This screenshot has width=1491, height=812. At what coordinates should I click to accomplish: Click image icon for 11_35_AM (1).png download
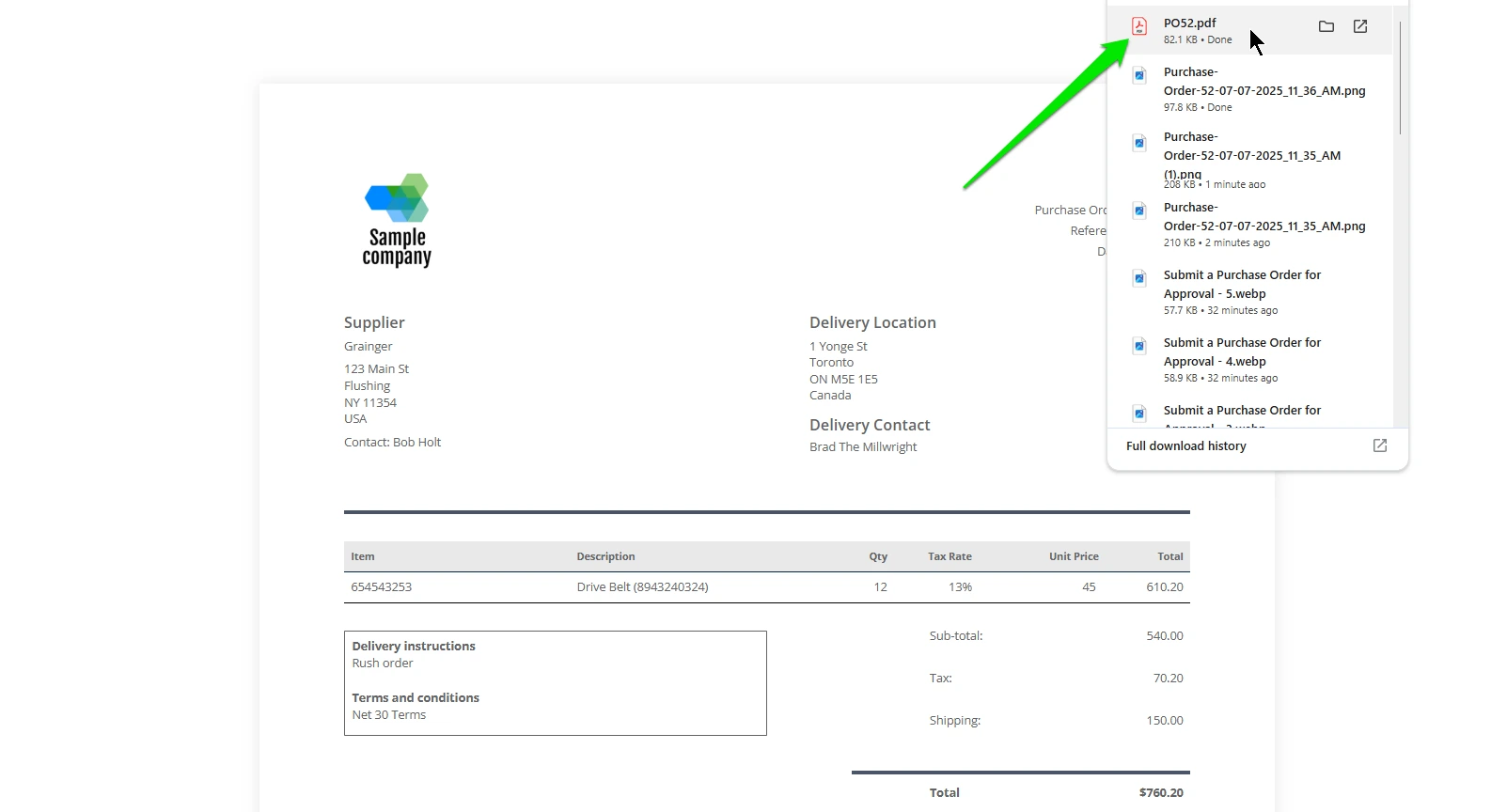[1139, 143]
